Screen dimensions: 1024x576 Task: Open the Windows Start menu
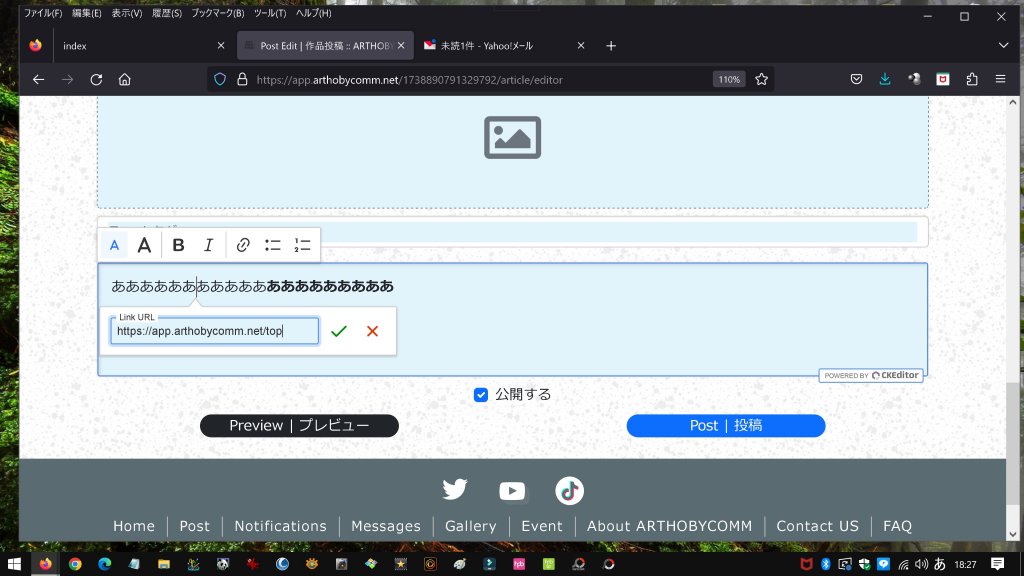[14, 564]
